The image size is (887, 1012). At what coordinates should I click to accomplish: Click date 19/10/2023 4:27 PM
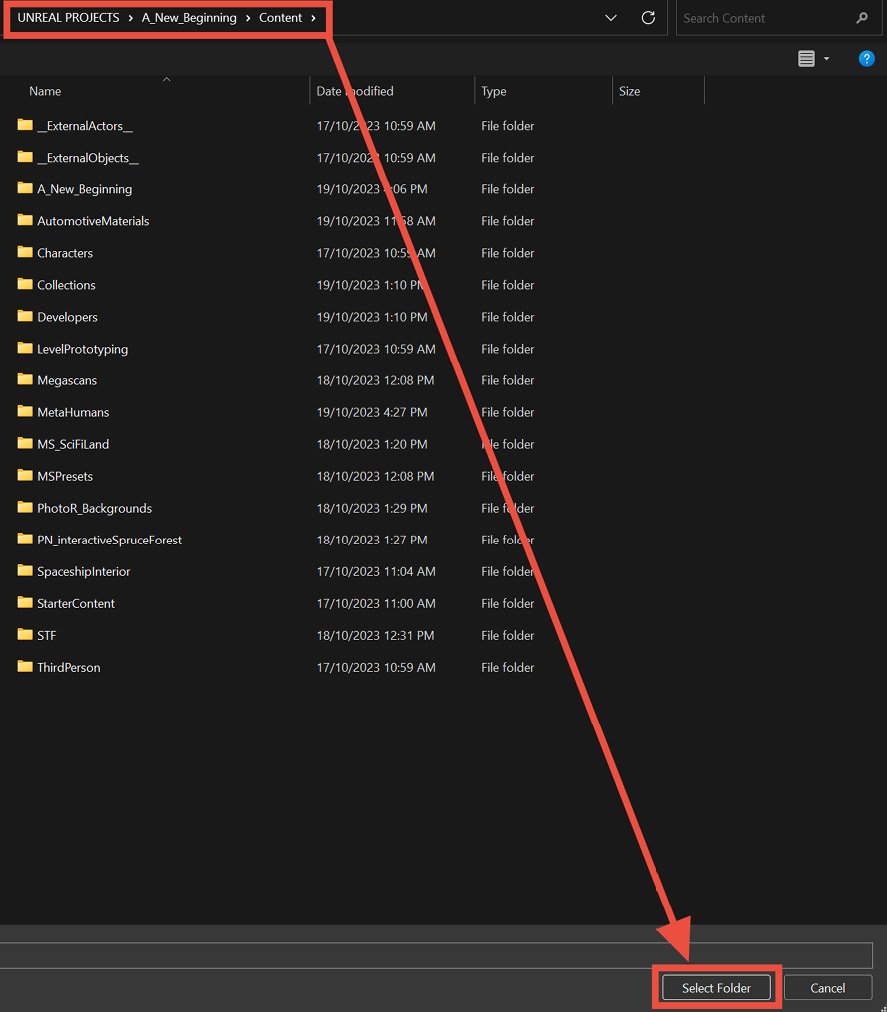point(372,412)
